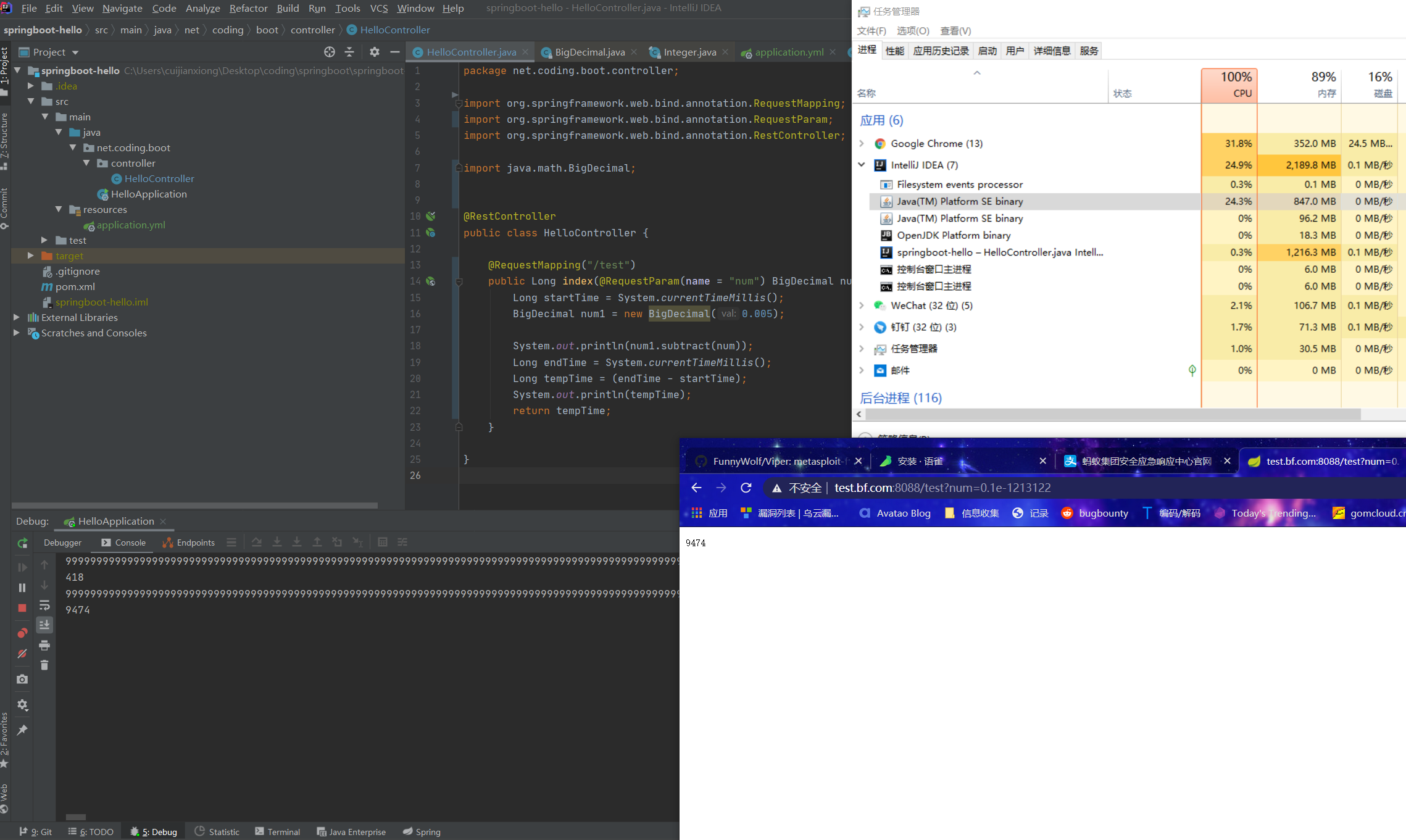Click Trace Current Stream Chain icon
The image size is (1406, 840).
click(x=402, y=542)
